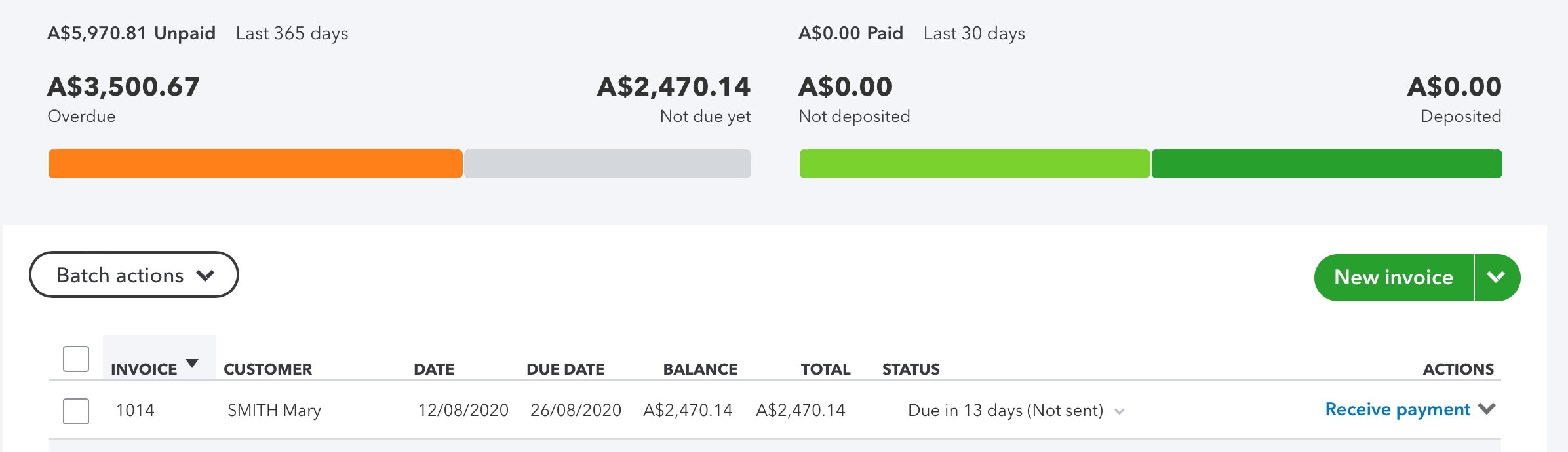
Task: Click the A$3,500.67 Overdue amount
Action: click(x=123, y=87)
